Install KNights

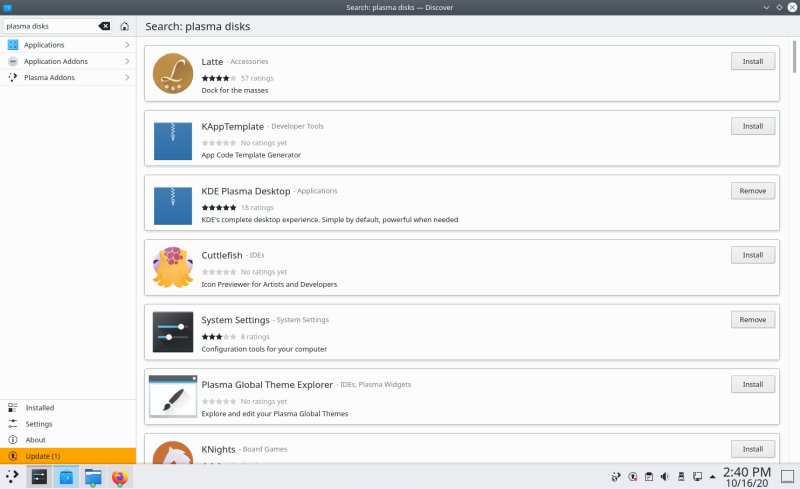(x=753, y=449)
